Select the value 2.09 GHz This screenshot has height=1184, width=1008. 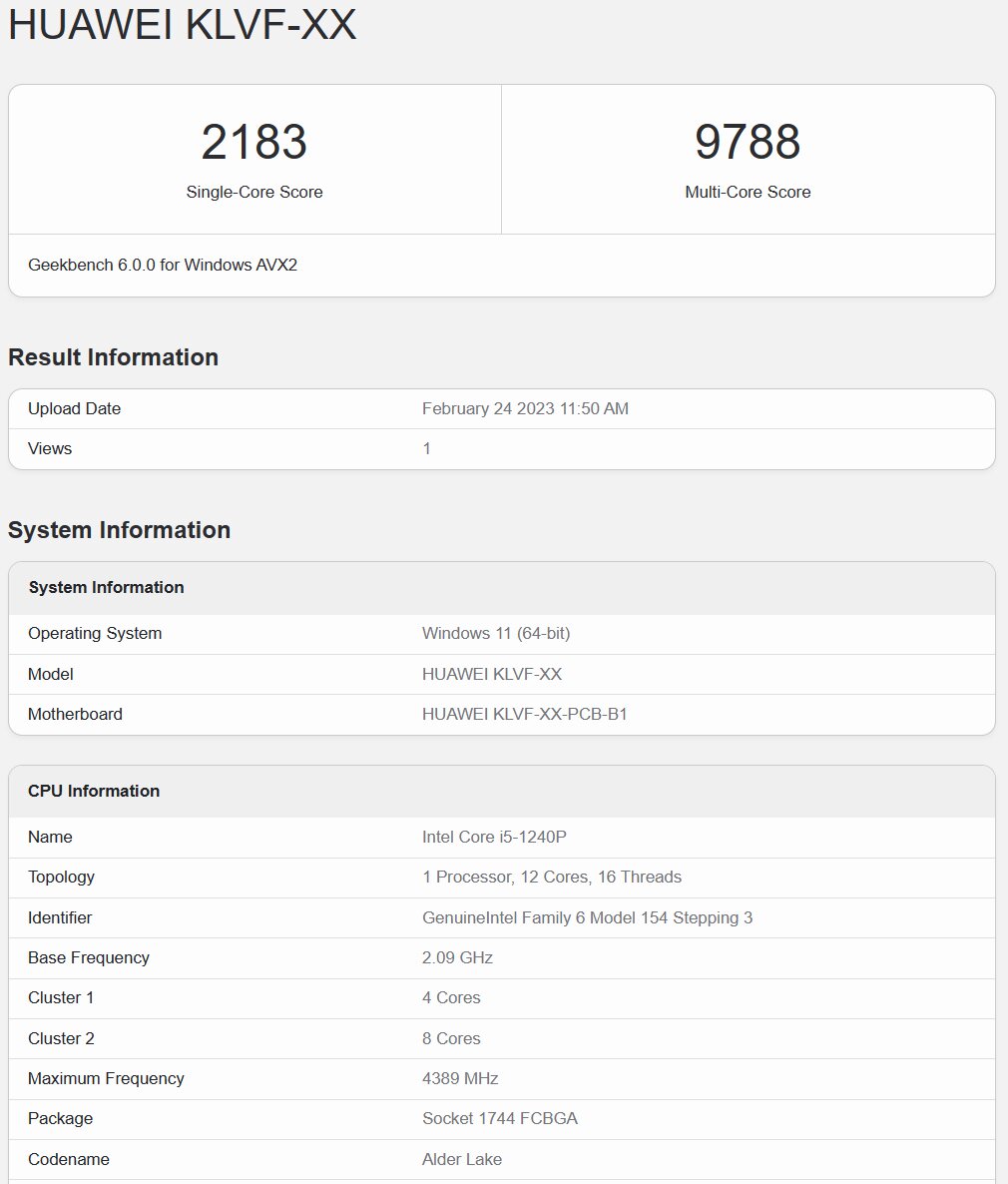457,957
